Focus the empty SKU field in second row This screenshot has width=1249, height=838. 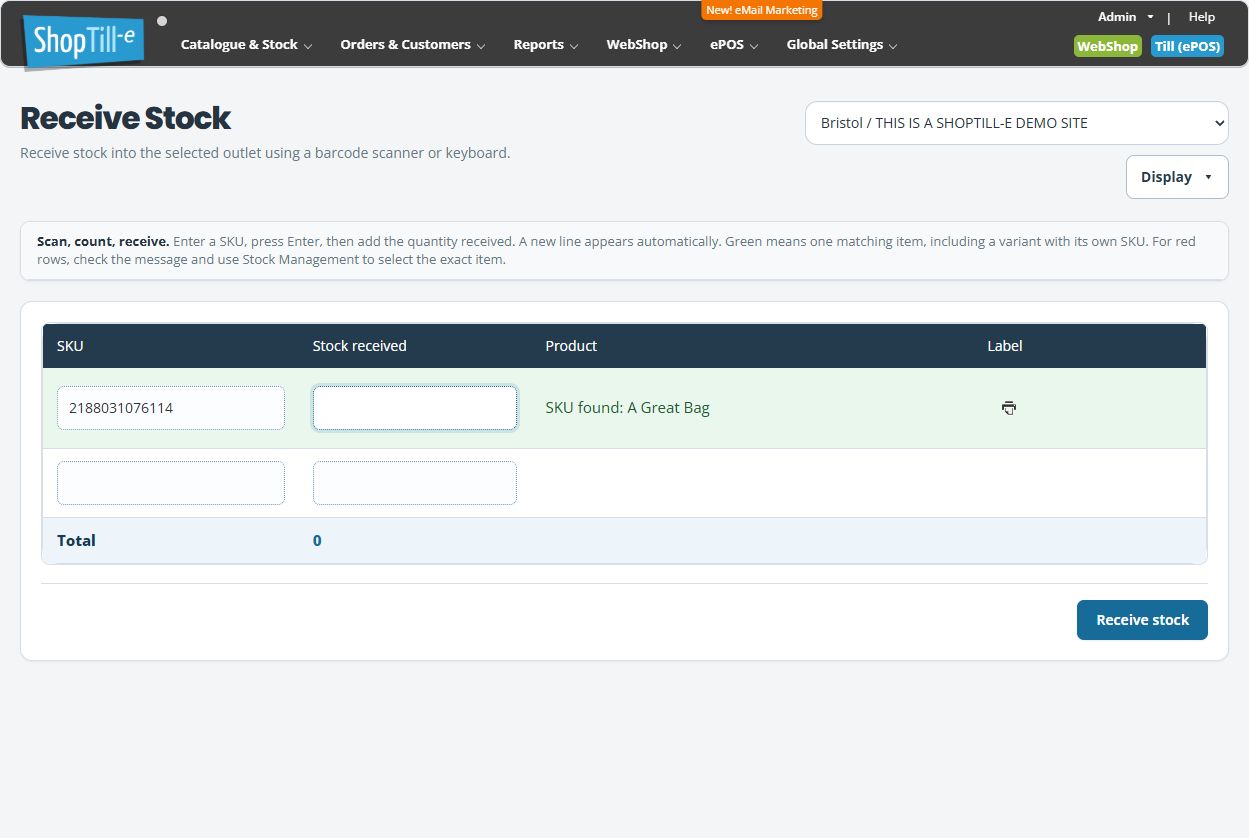point(171,483)
